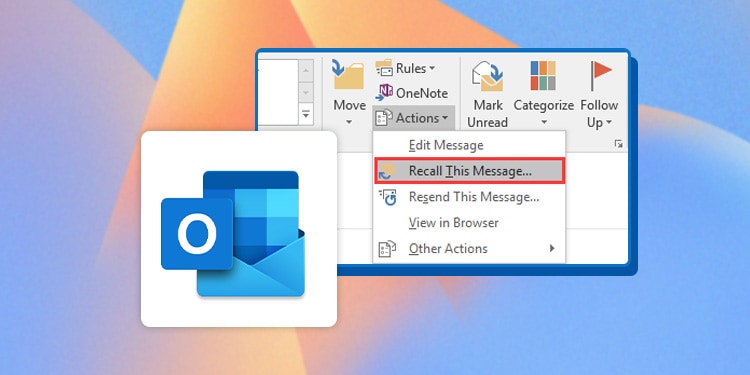Click gallery scroll down arrow

tap(306, 92)
